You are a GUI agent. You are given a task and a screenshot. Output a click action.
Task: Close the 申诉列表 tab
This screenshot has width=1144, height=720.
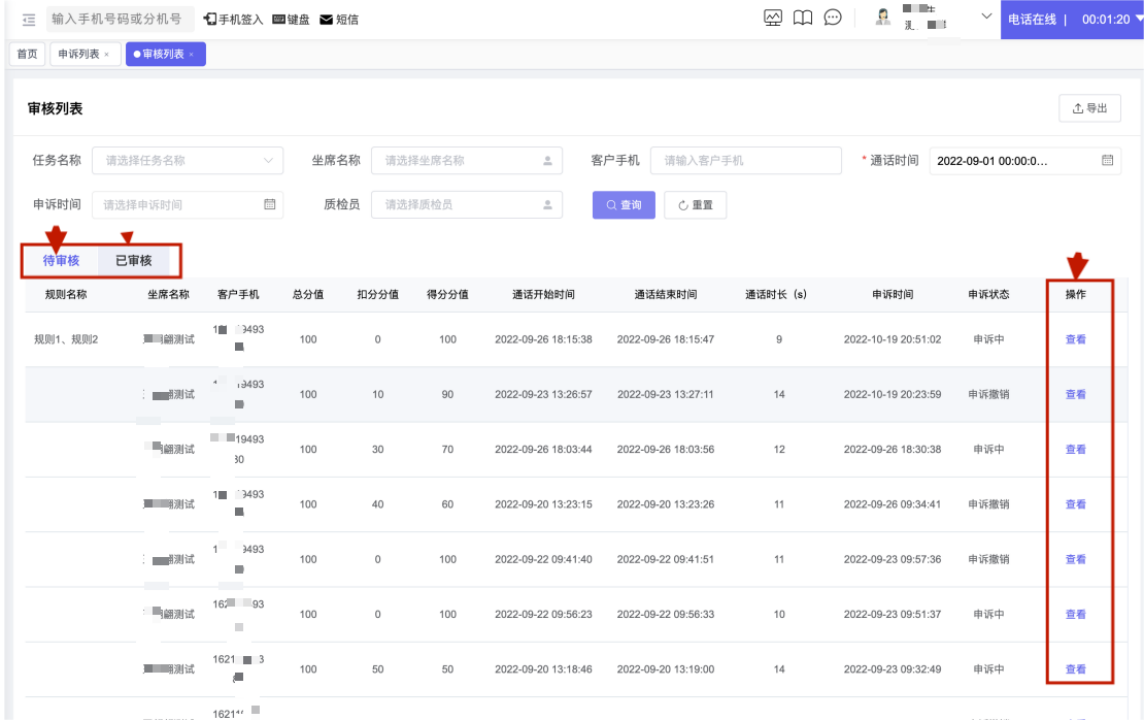(x=107, y=55)
